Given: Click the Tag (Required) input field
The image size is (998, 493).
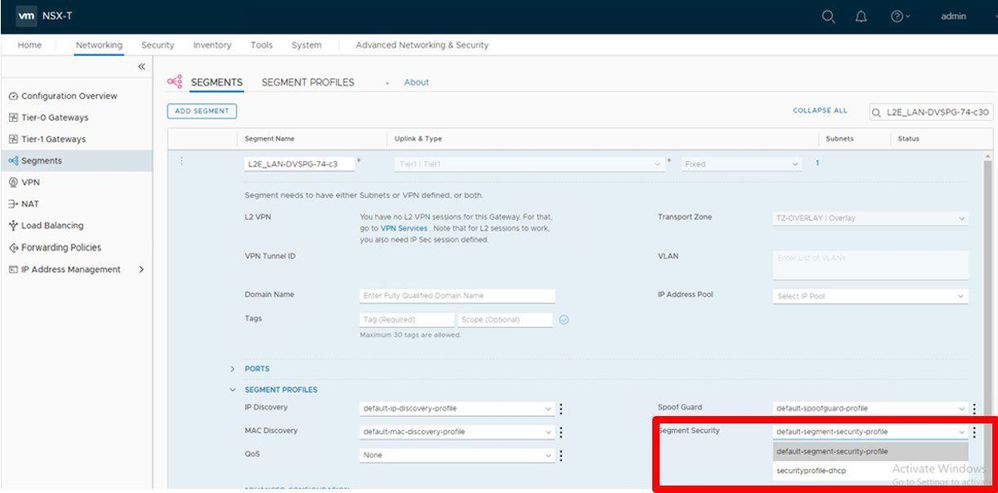Looking at the screenshot, I should click(407, 320).
